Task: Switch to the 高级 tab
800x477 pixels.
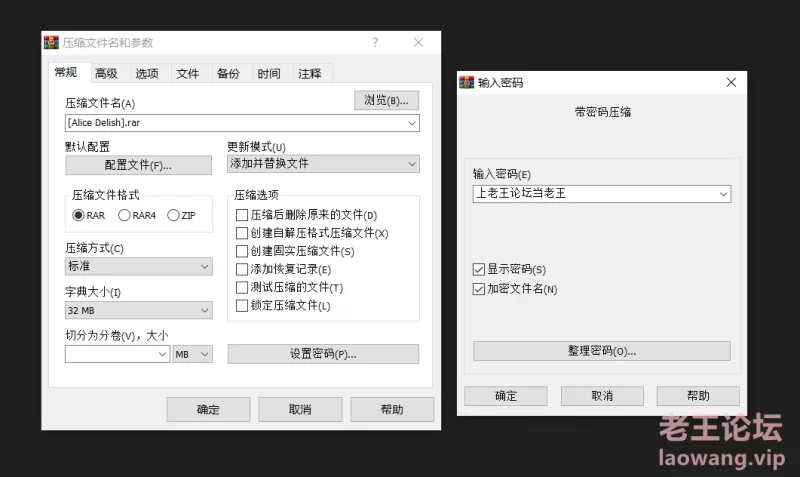Action: pyautogui.click(x=106, y=73)
